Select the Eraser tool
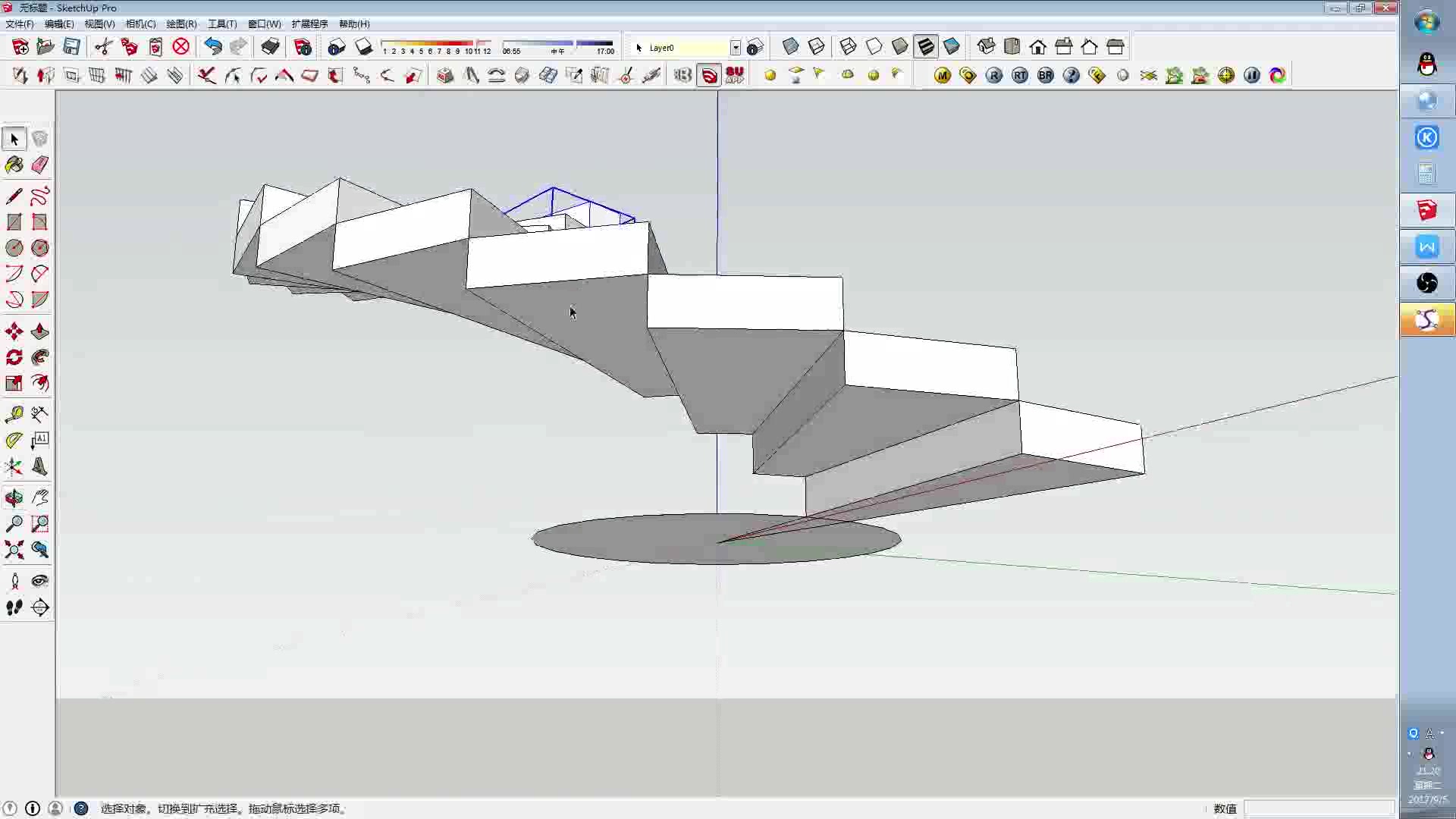1456x819 pixels. coord(40,165)
